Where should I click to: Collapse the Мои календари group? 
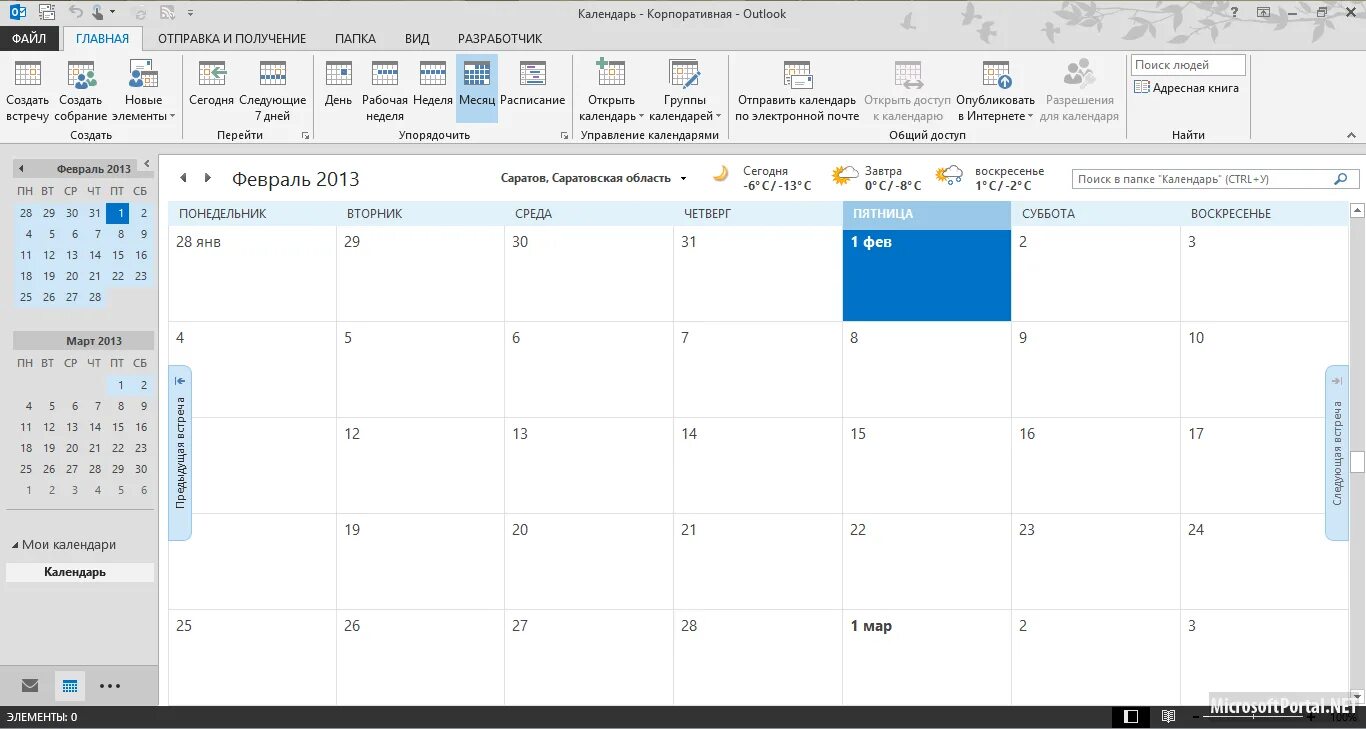[15, 545]
